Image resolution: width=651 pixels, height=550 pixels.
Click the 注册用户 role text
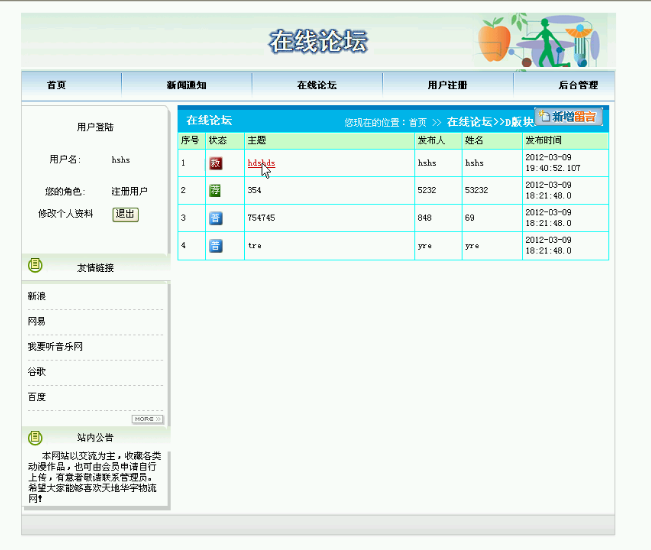[129, 191]
